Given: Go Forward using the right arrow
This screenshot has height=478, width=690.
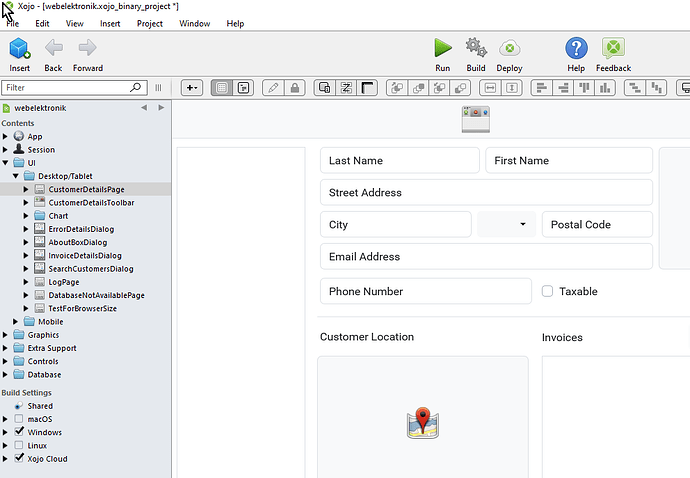Looking at the screenshot, I should coord(88,48).
